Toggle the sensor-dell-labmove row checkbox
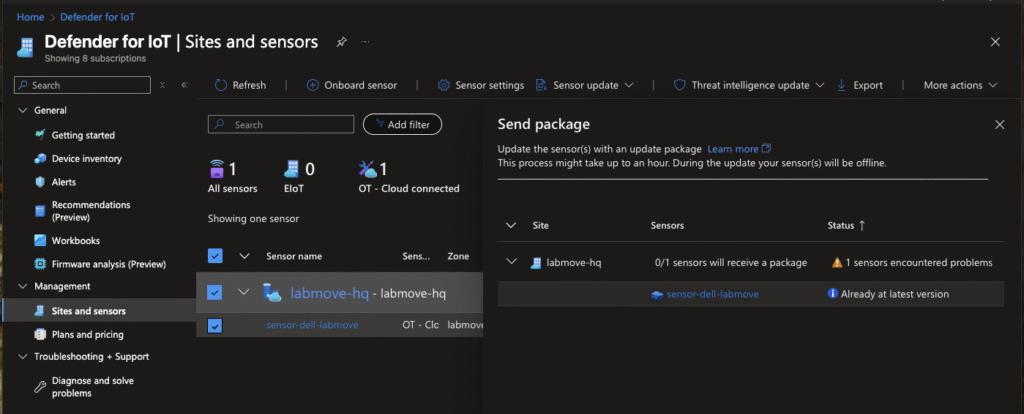 [x=215, y=325]
